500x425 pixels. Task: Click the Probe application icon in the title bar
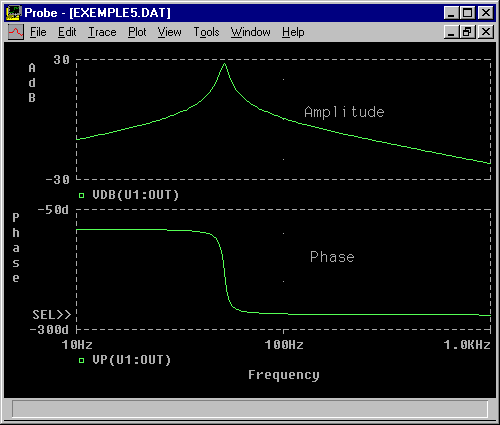point(14,13)
